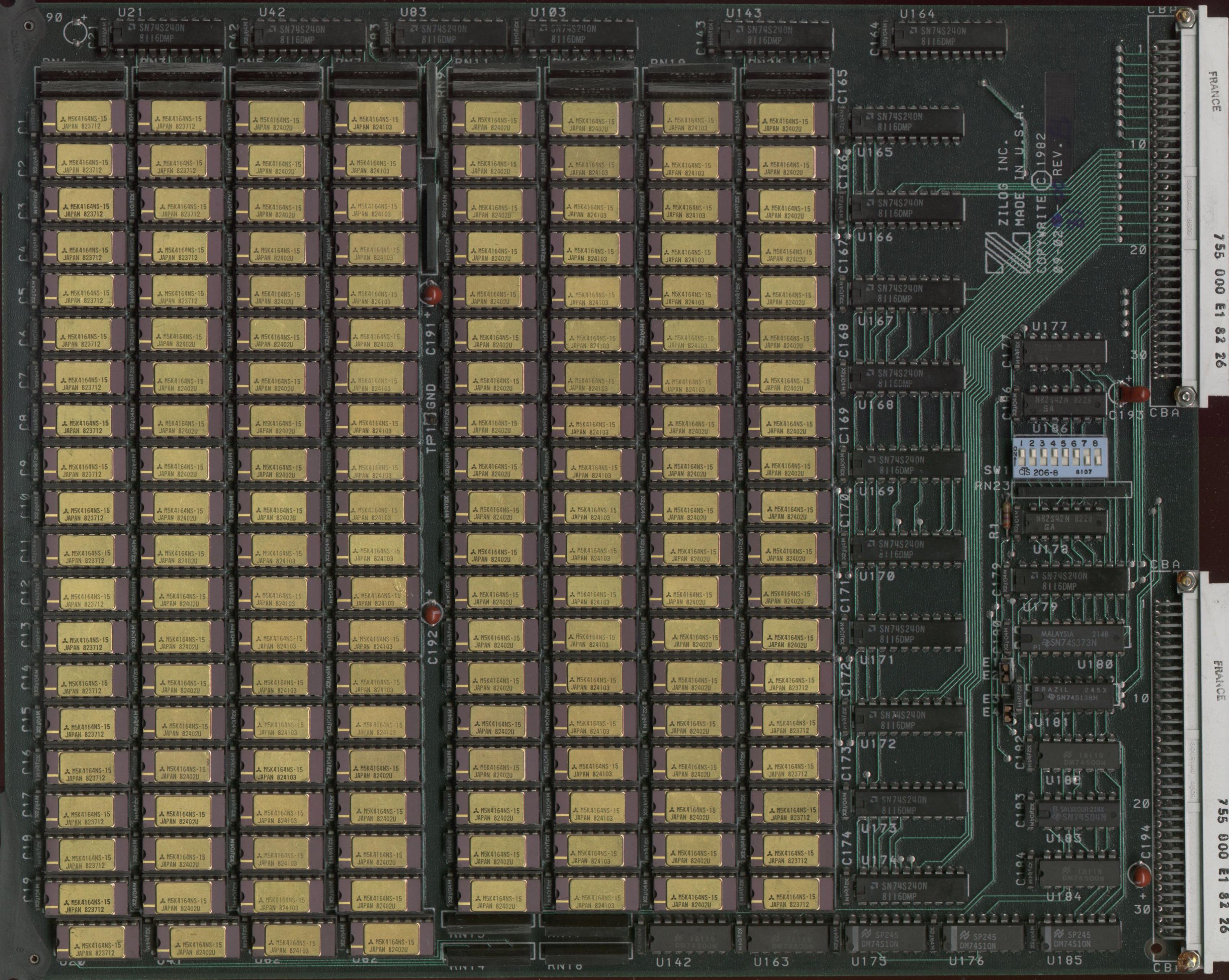Viewport: 1229px width, 980px height.
Task: Toggle DIP switch 4 on SW1
Action: (1054, 457)
